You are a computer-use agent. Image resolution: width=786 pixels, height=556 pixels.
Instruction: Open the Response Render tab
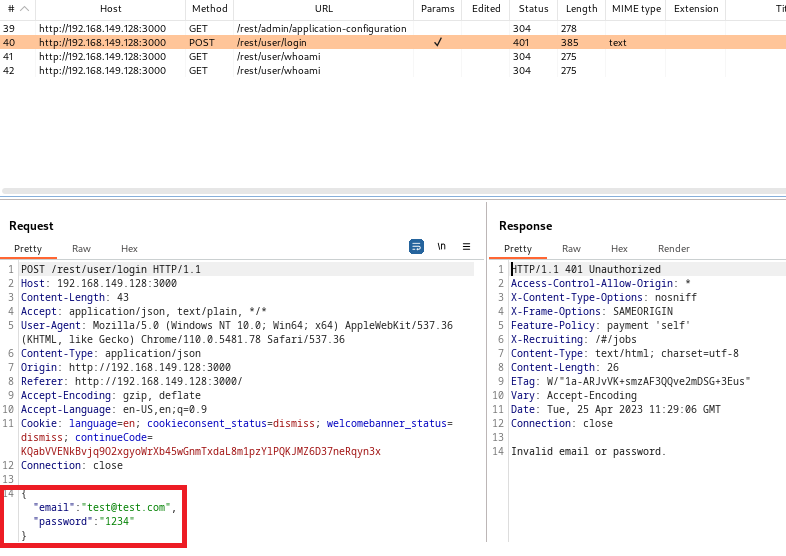pos(674,249)
